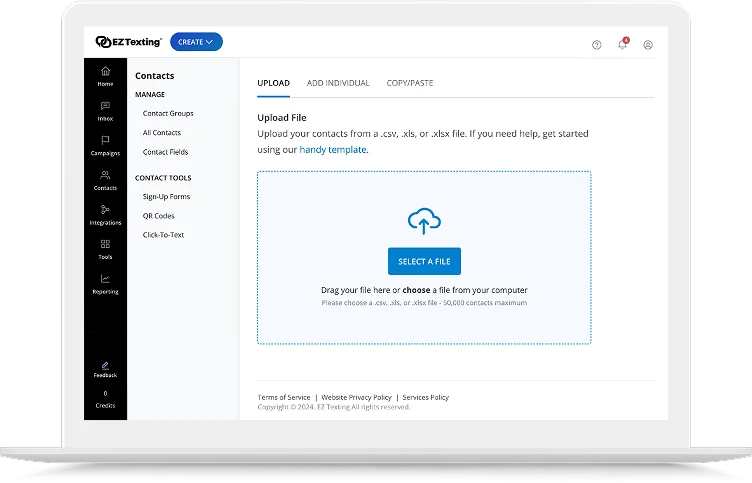Viewport: 752px width, 483px height.
Task: Open Integrations in the sidebar
Action: click(106, 215)
